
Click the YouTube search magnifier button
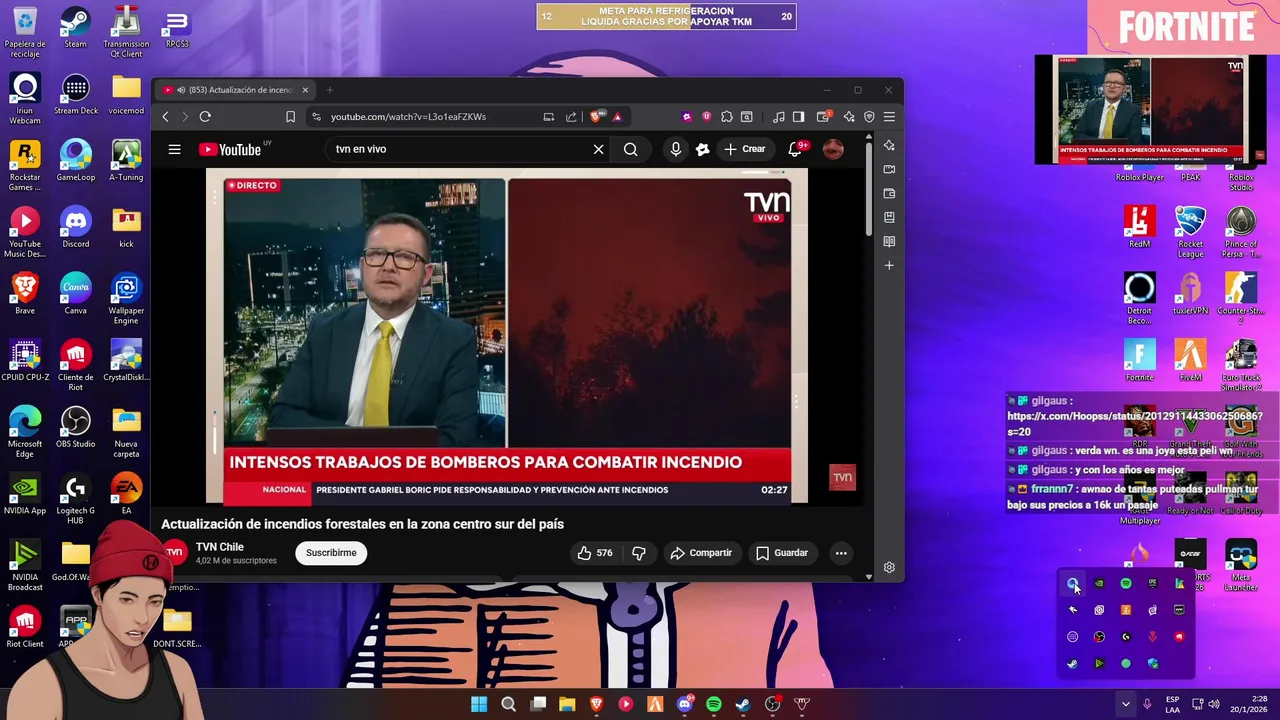pos(631,149)
